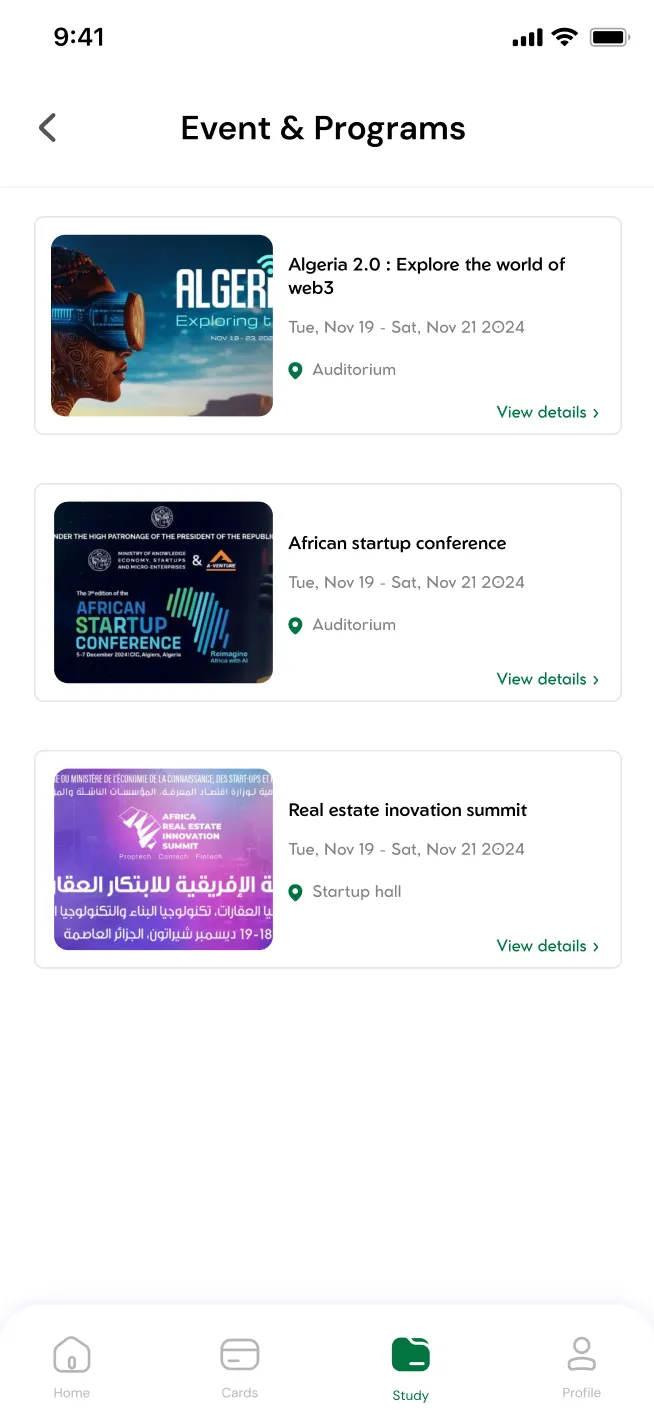Open the Cards tab icon
654x1422 pixels.
tap(240, 1355)
